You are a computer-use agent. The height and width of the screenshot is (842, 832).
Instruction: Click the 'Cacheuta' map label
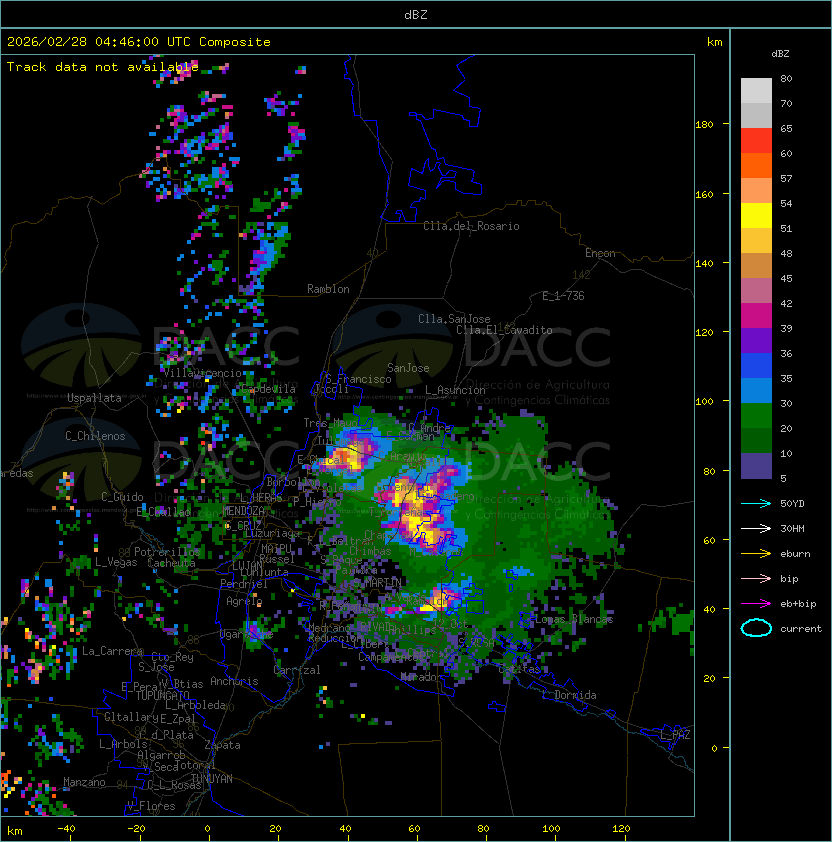point(171,563)
